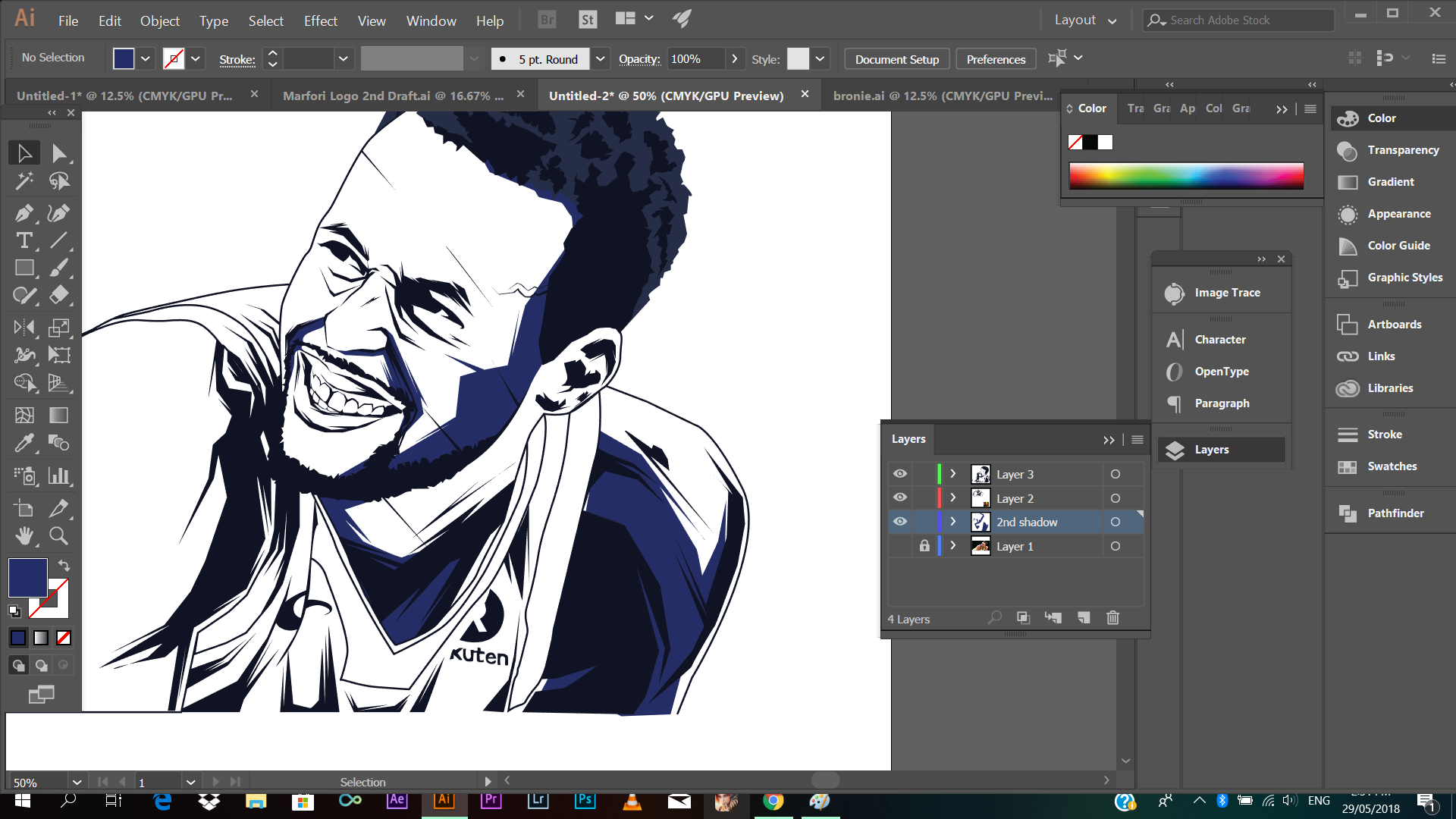Screen dimensions: 1456x819
Task: Click Document Setup button
Action: (x=897, y=59)
